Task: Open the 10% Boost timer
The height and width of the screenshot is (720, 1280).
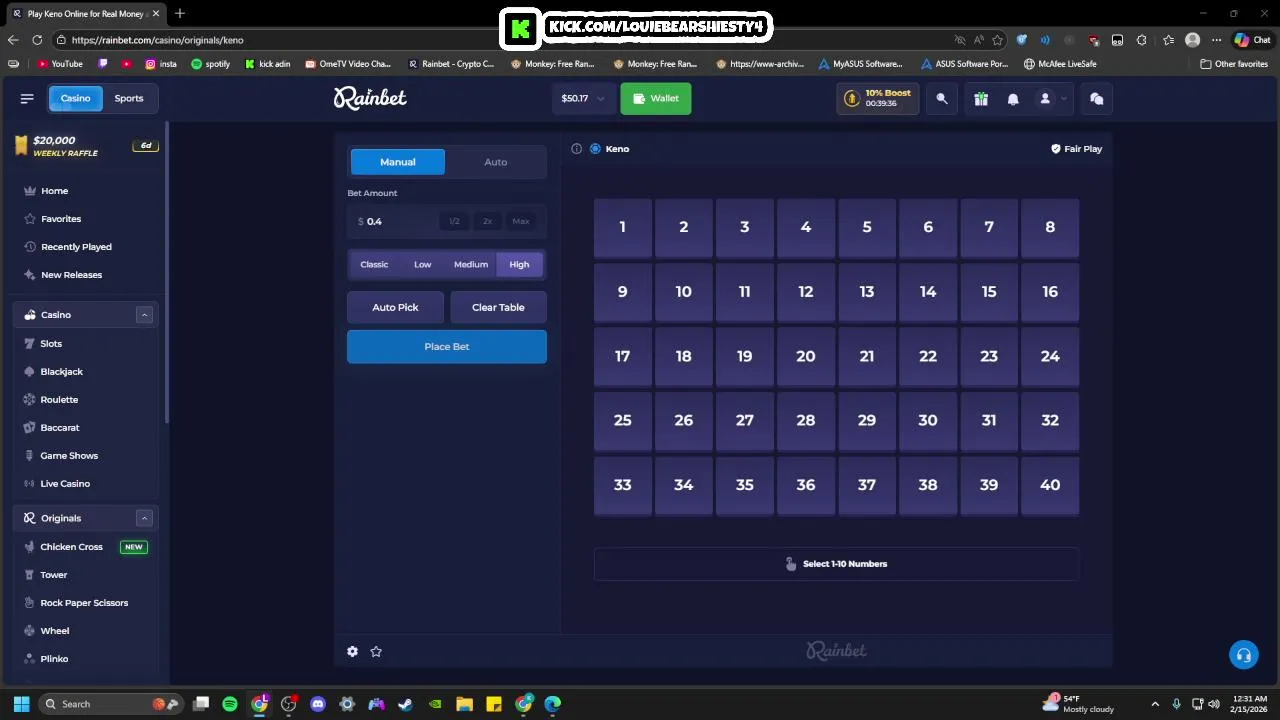Action: coord(878,98)
